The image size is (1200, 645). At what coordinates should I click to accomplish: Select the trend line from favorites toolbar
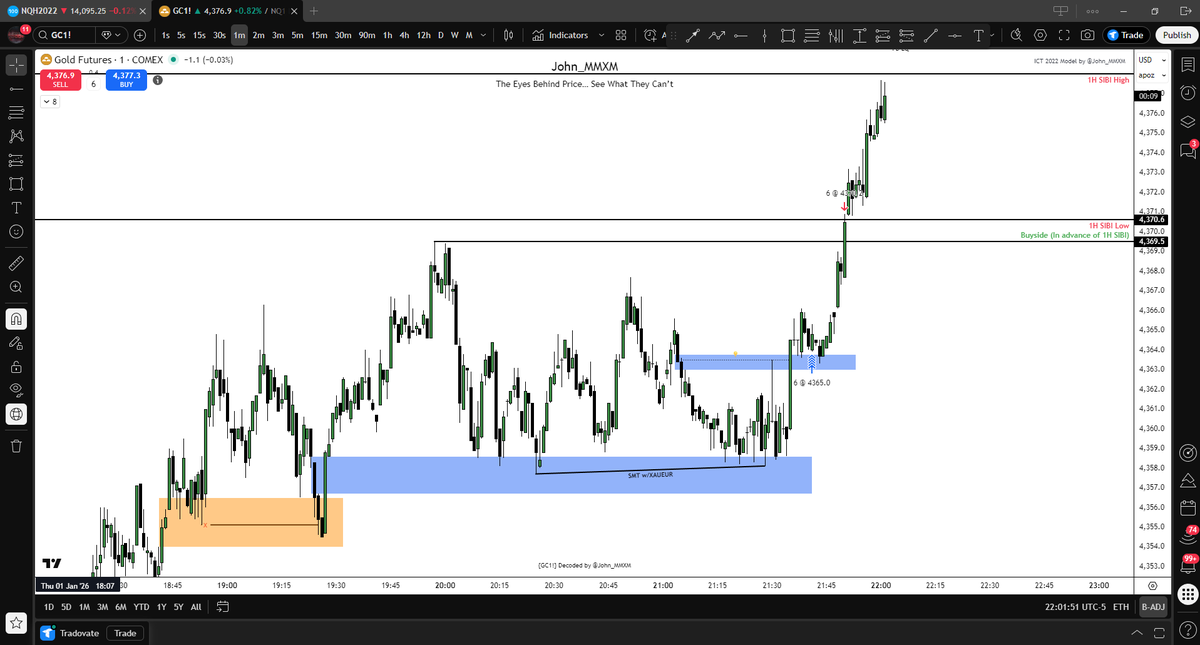931,35
